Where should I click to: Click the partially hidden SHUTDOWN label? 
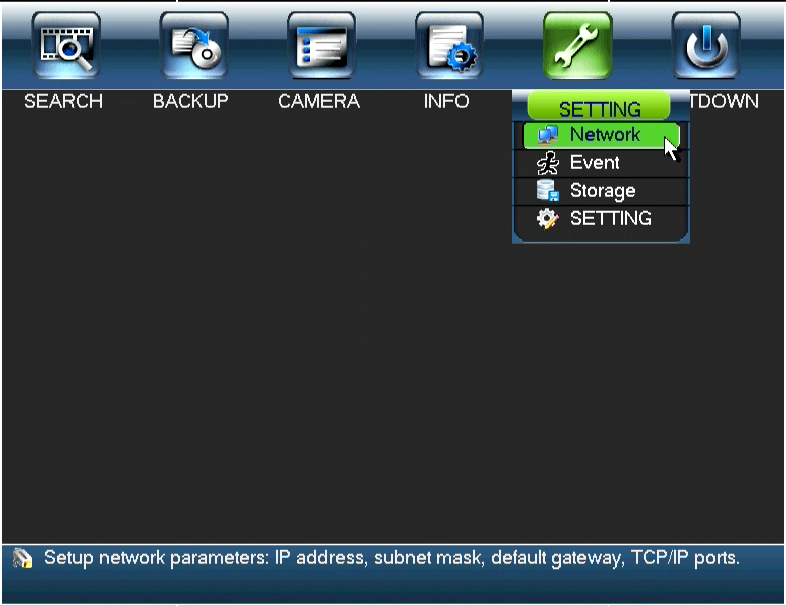[x=724, y=101]
